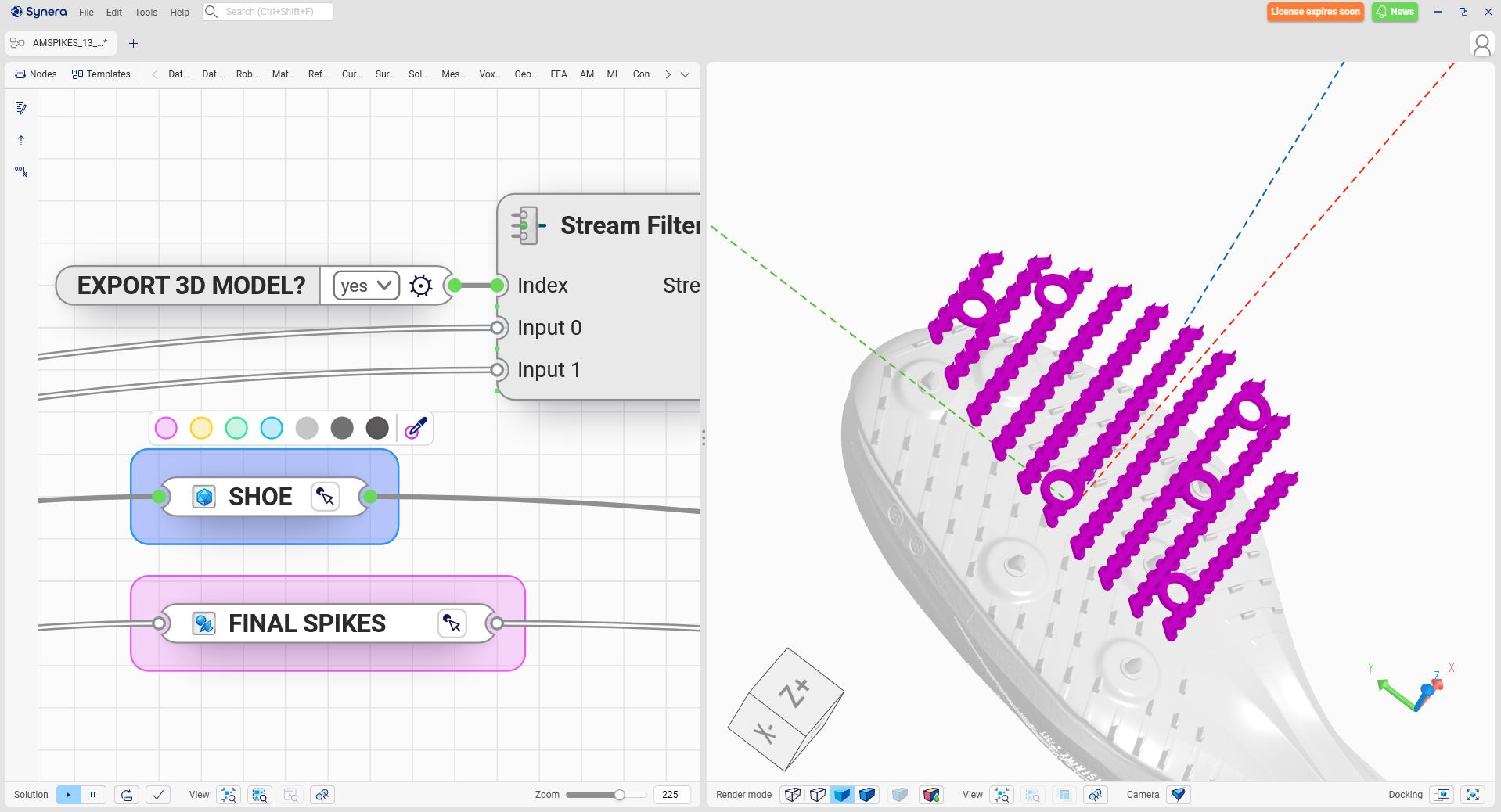Open the yes dropdown on EXPORT 3D MODEL

(x=365, y=286)
